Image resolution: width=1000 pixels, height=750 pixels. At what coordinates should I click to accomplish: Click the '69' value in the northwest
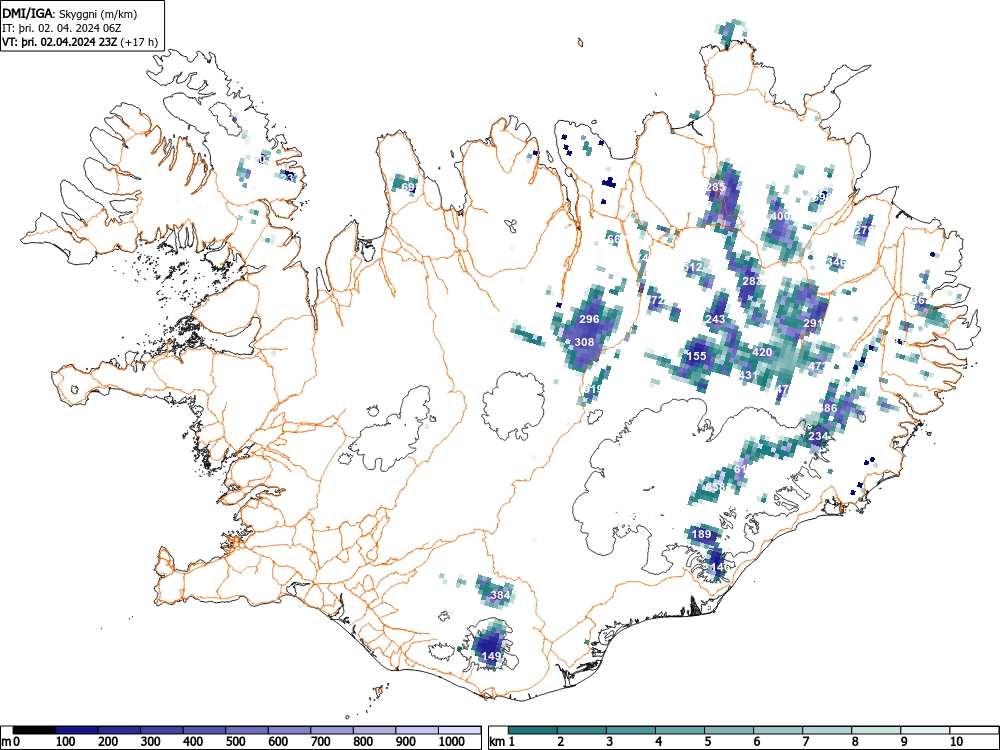409,188
